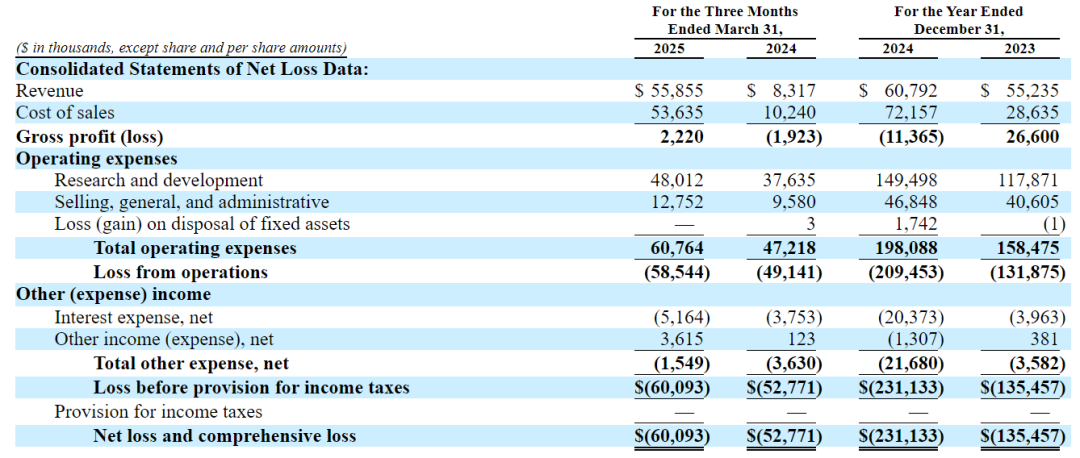1080x458 pixels.
Task: Select Research and development value 37,635
Action: (789, 180)
